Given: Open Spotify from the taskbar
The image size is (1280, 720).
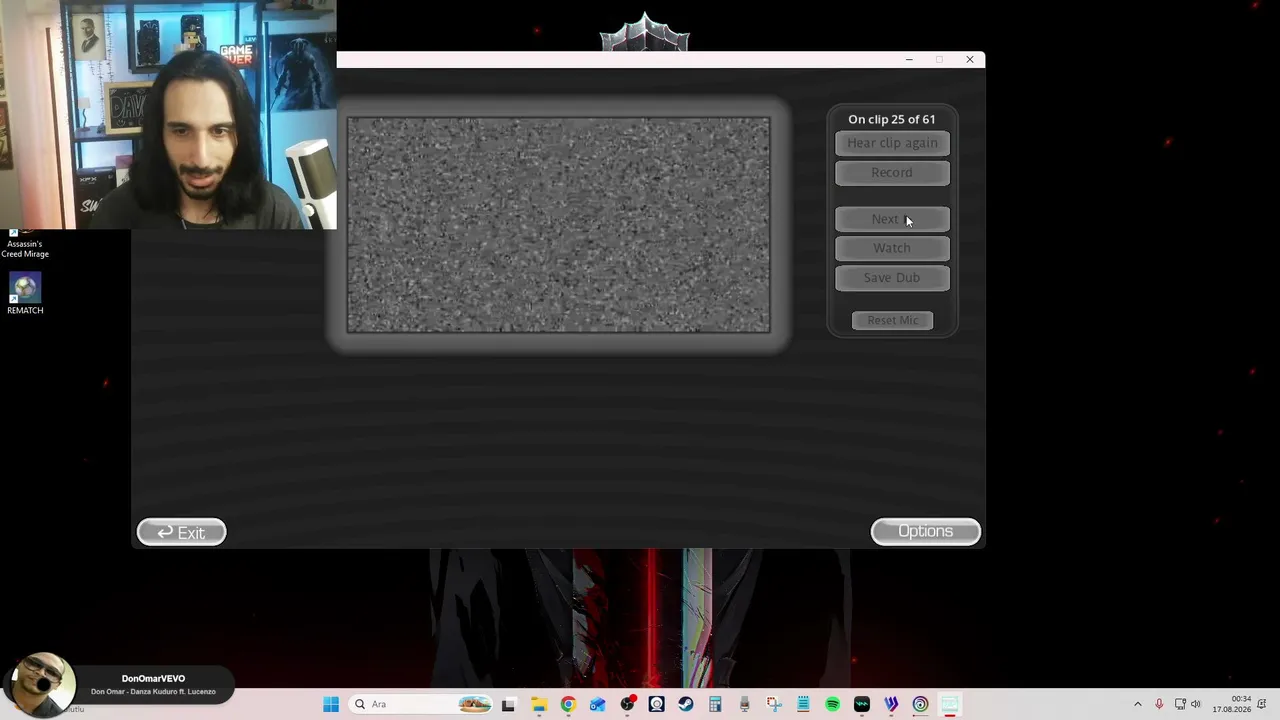Looking at the screenshot, I should [x=832, y=704].
